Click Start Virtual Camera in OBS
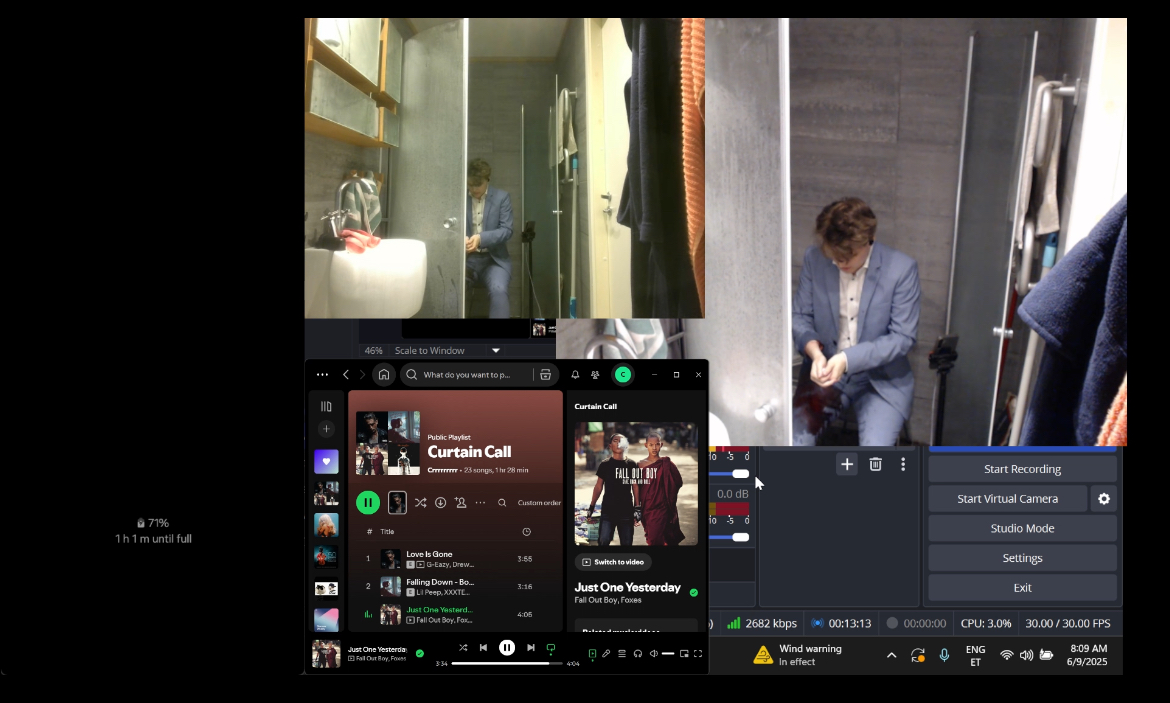The image size is (1170, 703). click(x=1007, y=499)
